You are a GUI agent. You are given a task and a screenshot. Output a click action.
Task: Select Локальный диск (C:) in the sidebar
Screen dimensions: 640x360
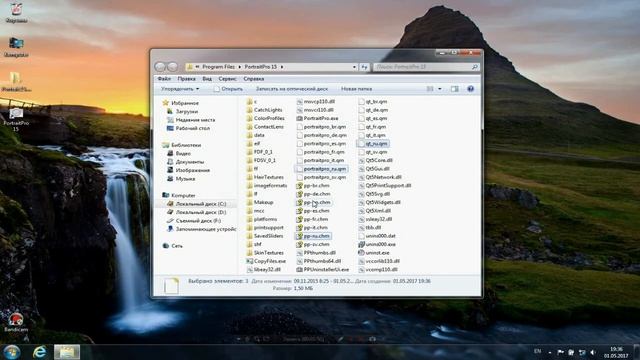(196, 204)
